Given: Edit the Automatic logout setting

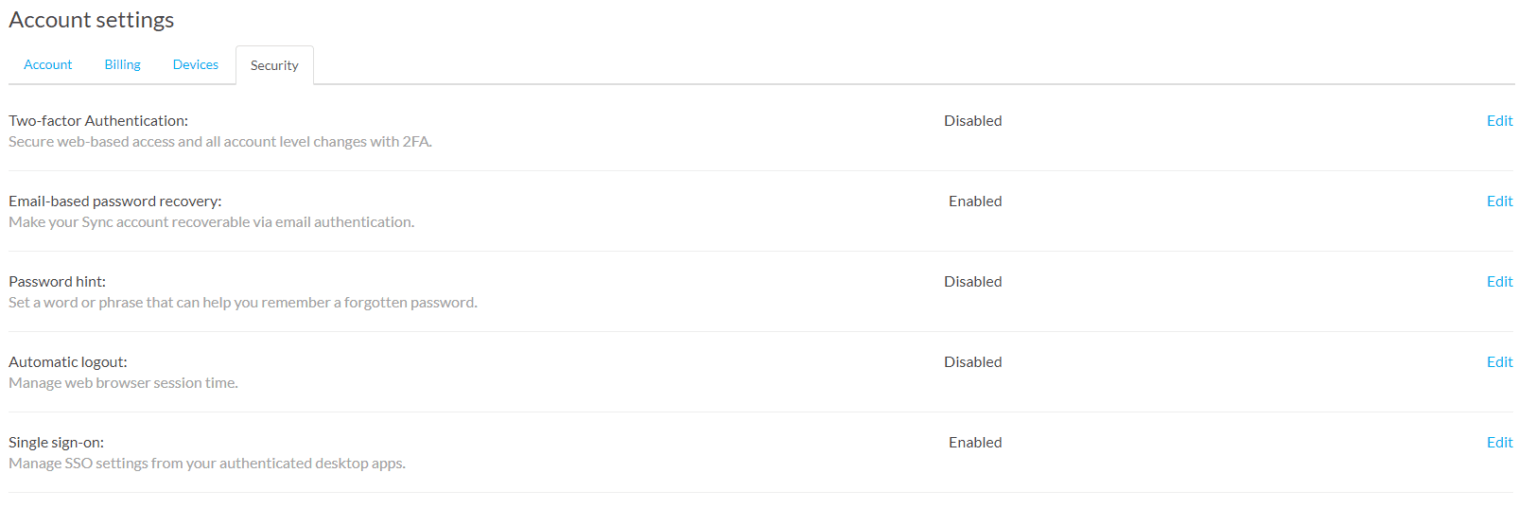Looking at the screenshot, I should click(1499, 362).
